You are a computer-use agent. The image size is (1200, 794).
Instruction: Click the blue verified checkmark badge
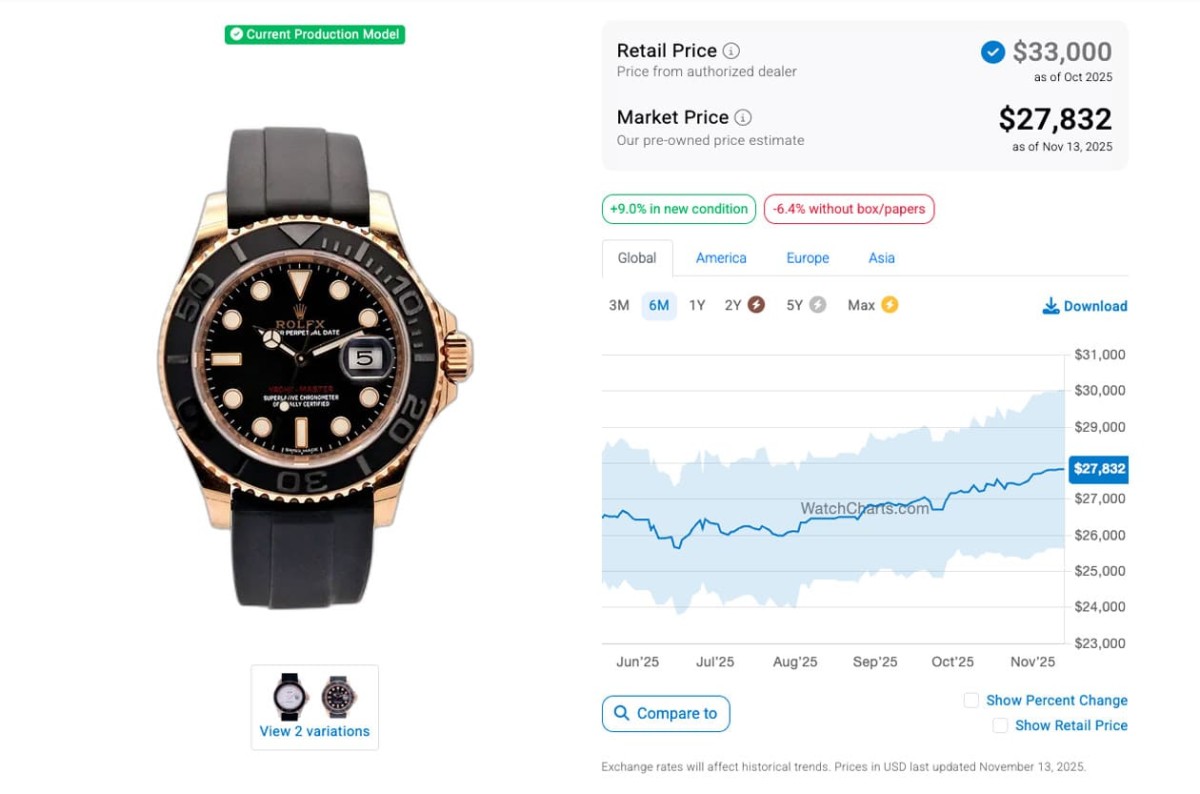click(993, 52)
